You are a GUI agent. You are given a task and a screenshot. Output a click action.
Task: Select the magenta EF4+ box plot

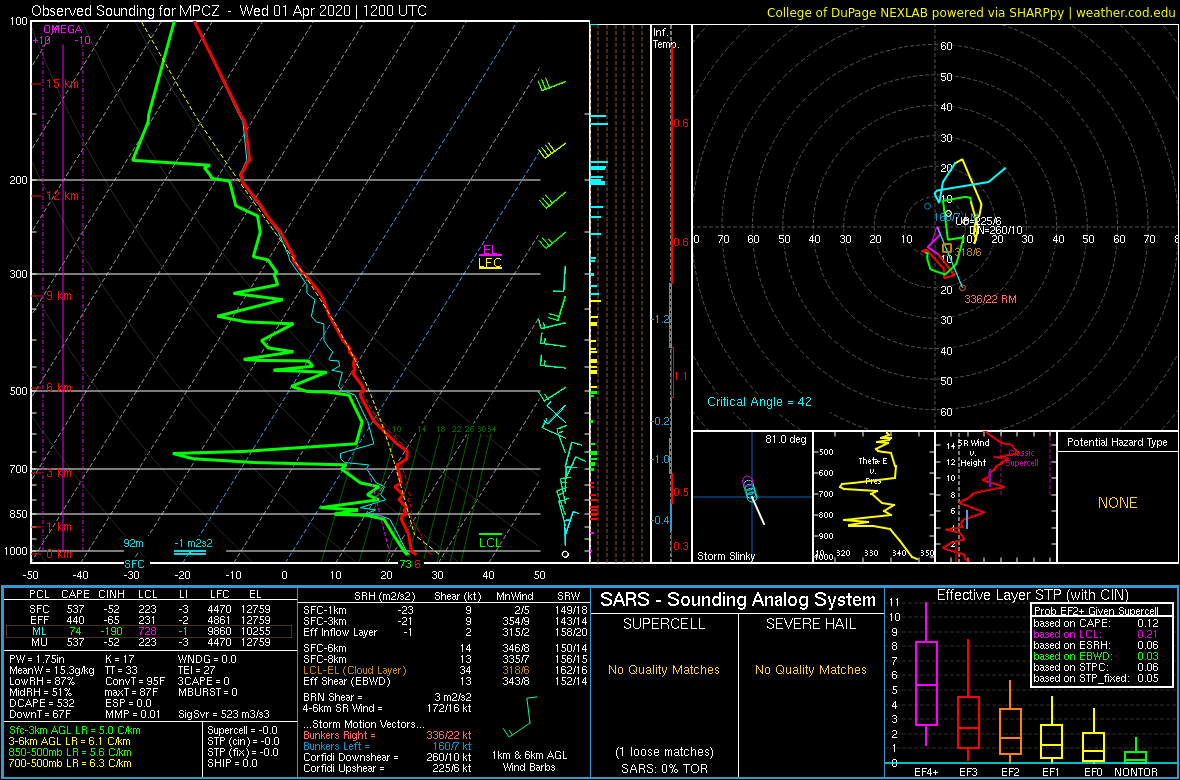925,683
